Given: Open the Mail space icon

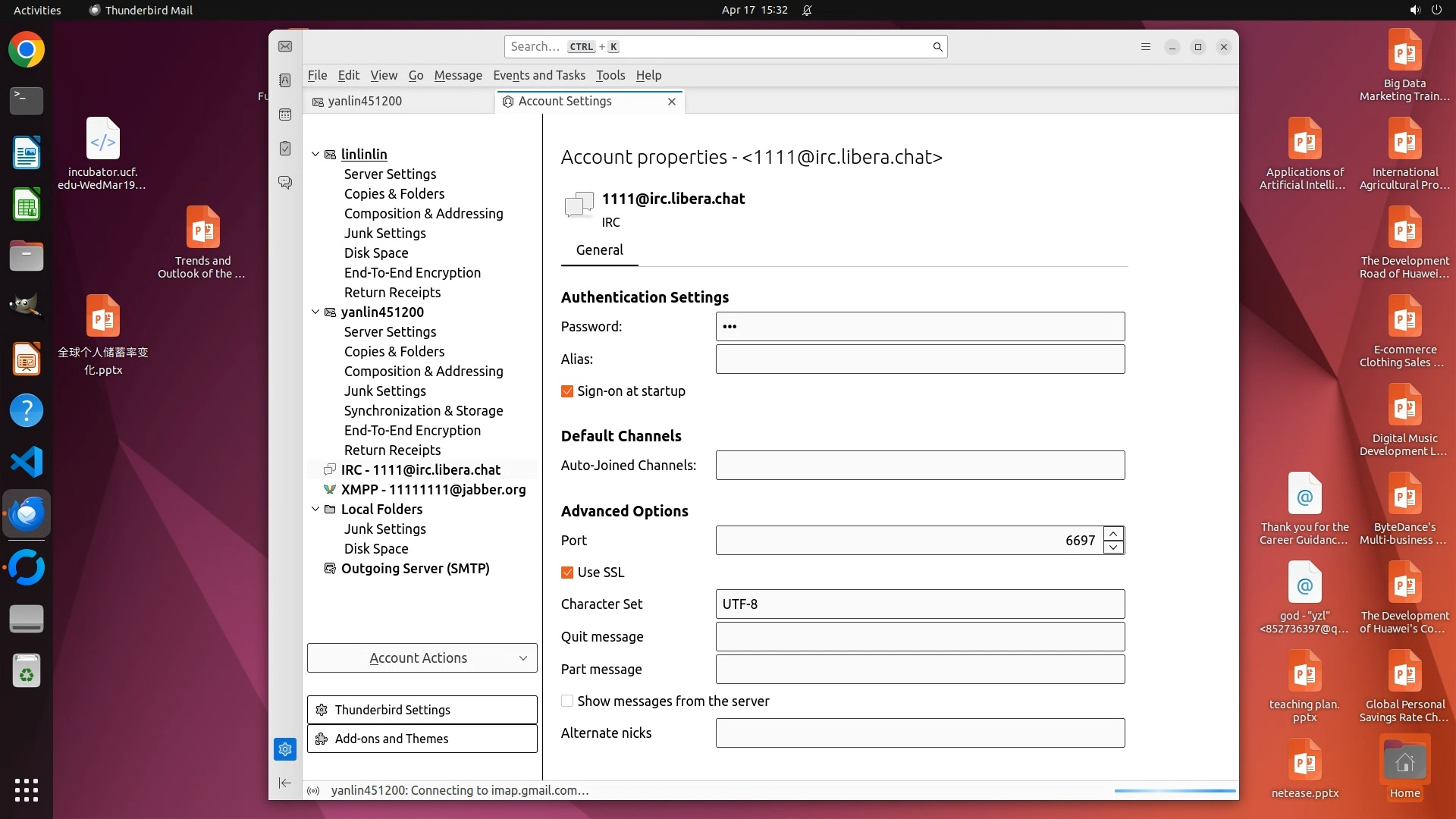Looking at the screenshot, I should (285, 46).
